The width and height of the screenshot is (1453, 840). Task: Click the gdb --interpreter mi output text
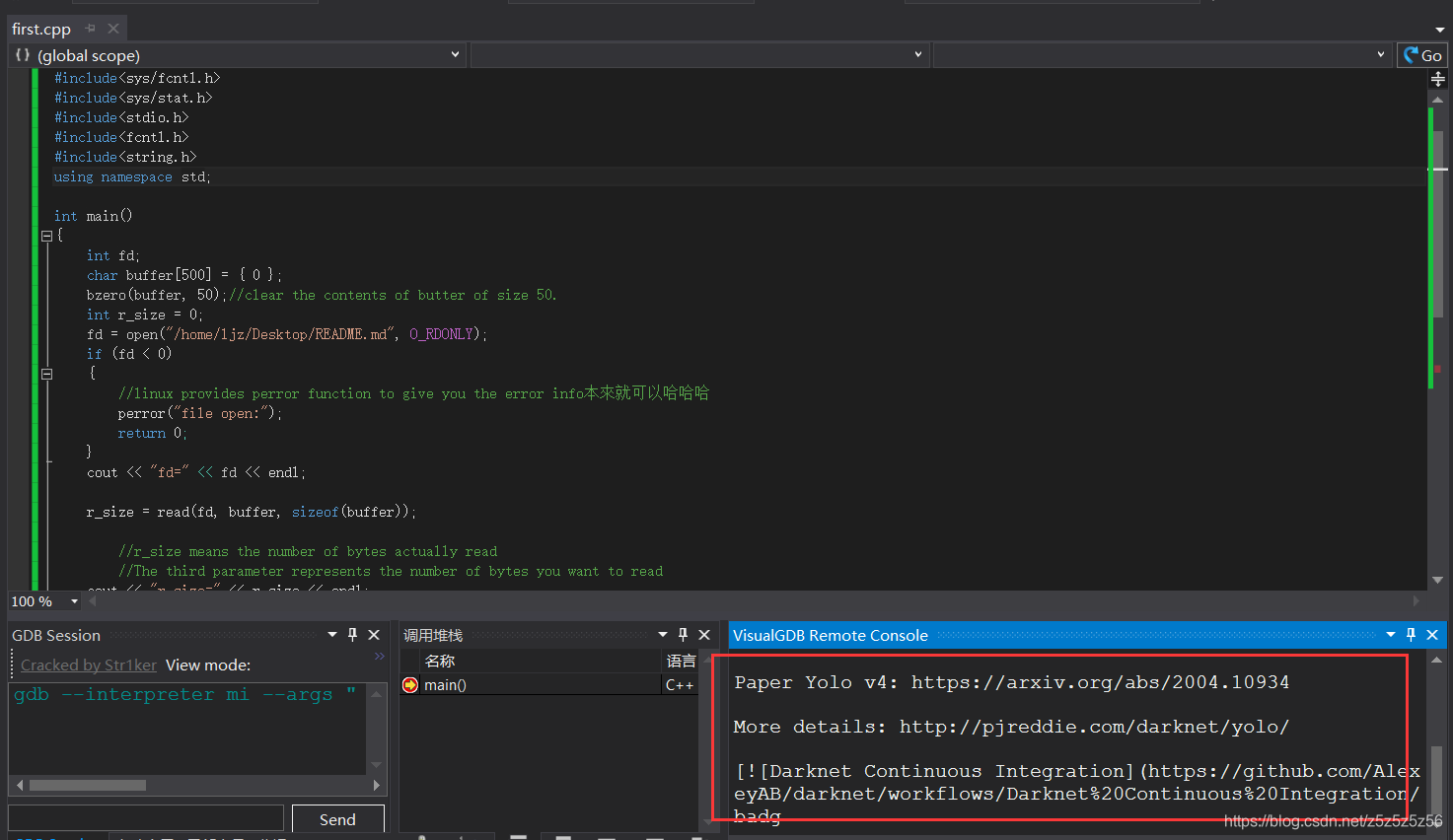[184, 694]
